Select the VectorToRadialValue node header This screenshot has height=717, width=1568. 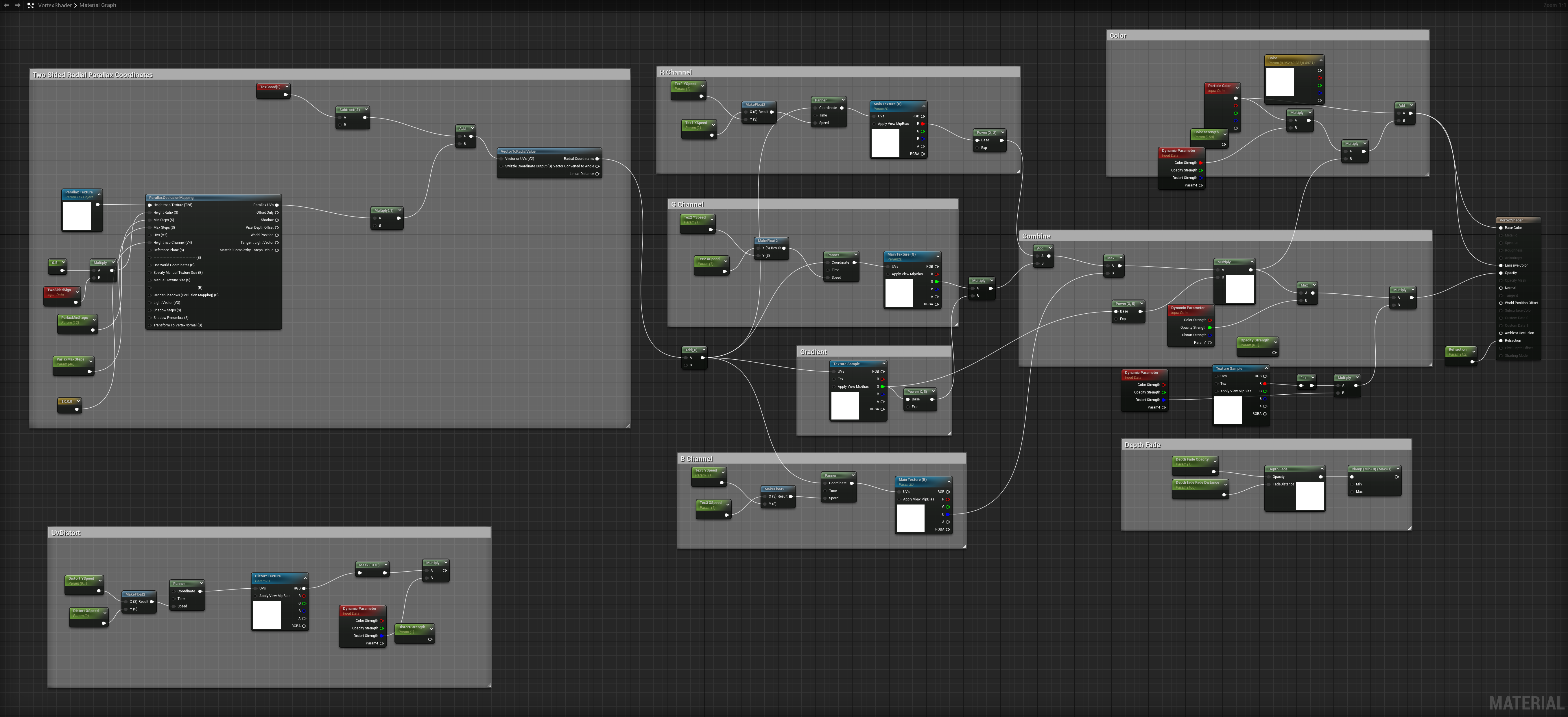click(549, 151)
